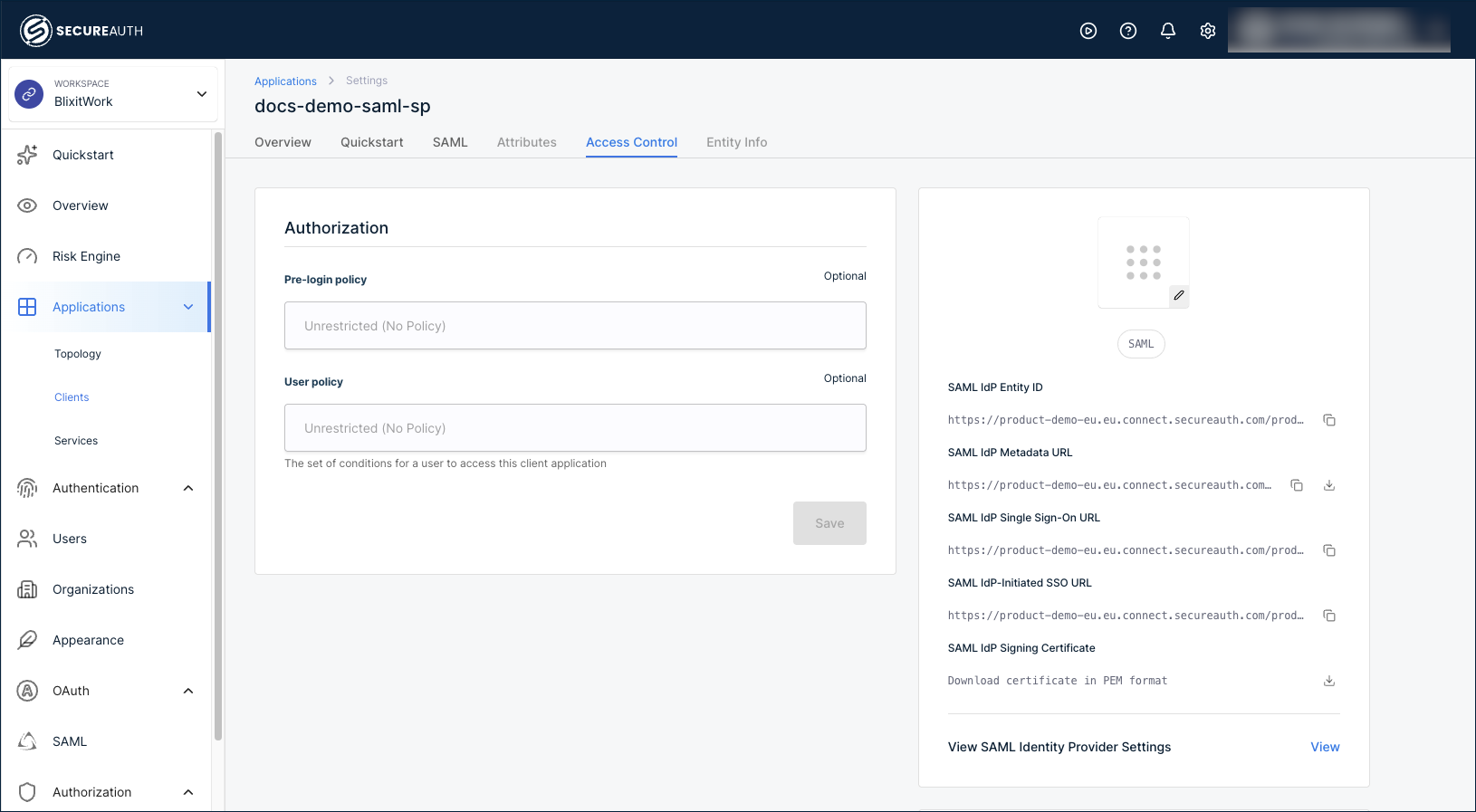
Task: Click the SecureAuth logo
Action: click(81, 31)
